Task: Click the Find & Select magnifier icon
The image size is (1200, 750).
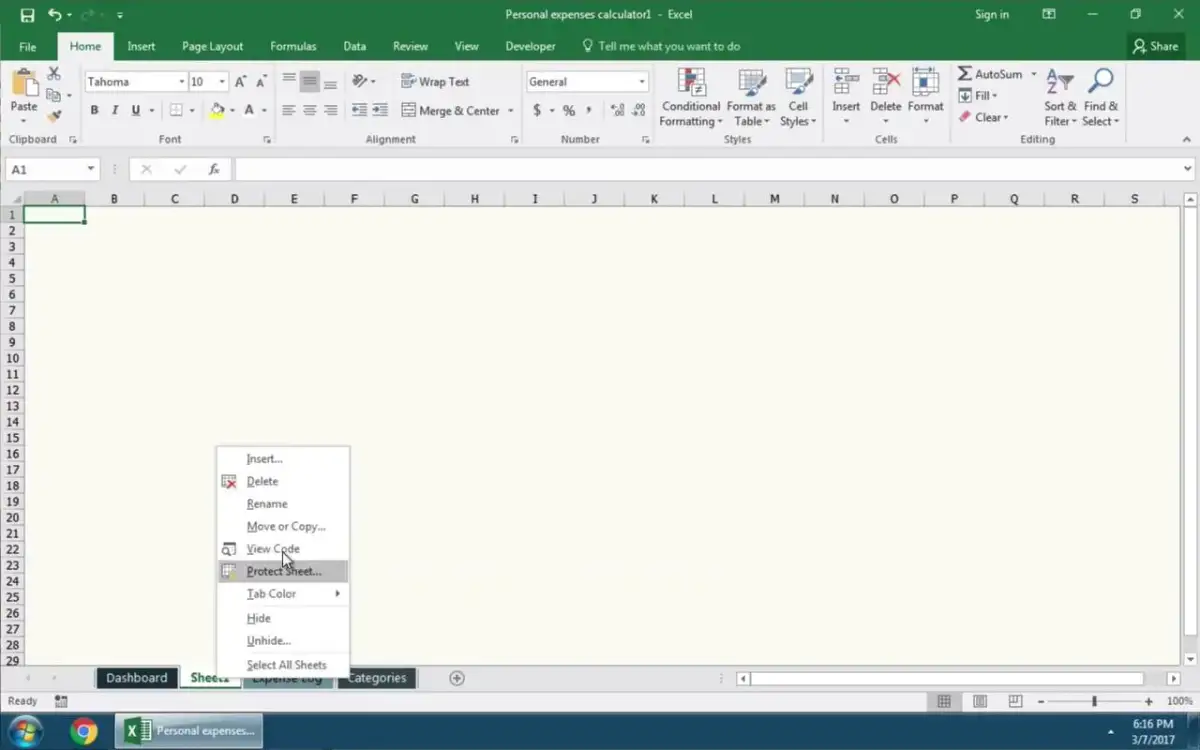Action: click(x=1101, y=82)
